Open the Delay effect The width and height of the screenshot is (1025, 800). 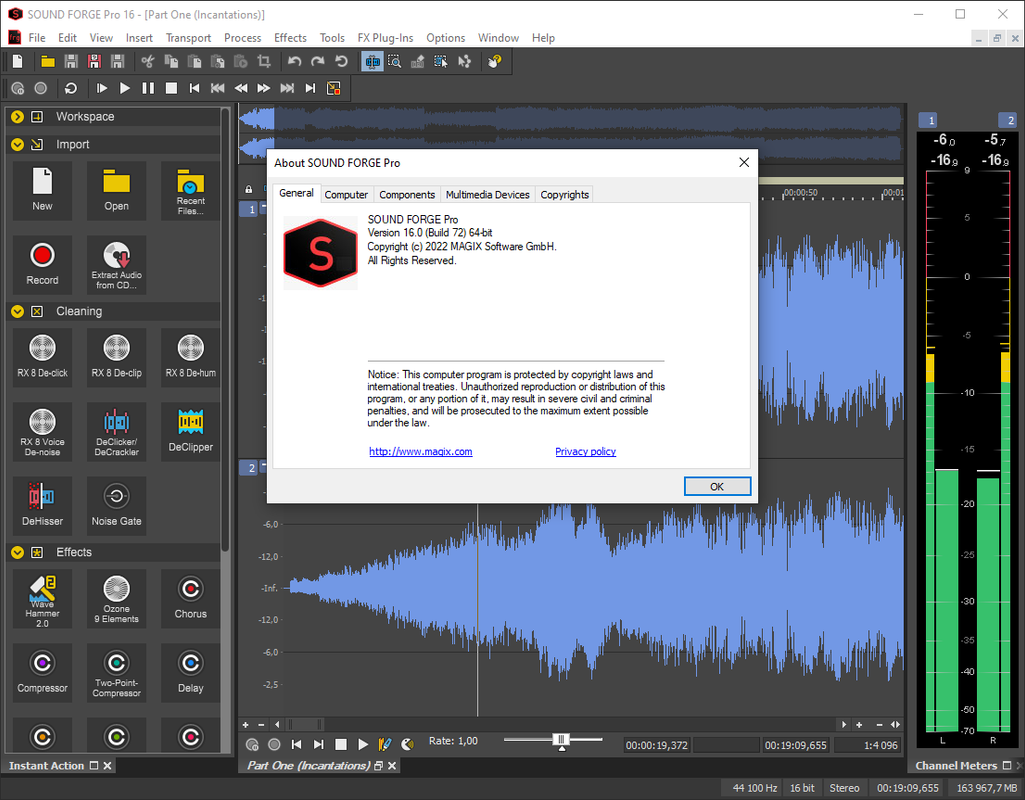coord(190,673)
